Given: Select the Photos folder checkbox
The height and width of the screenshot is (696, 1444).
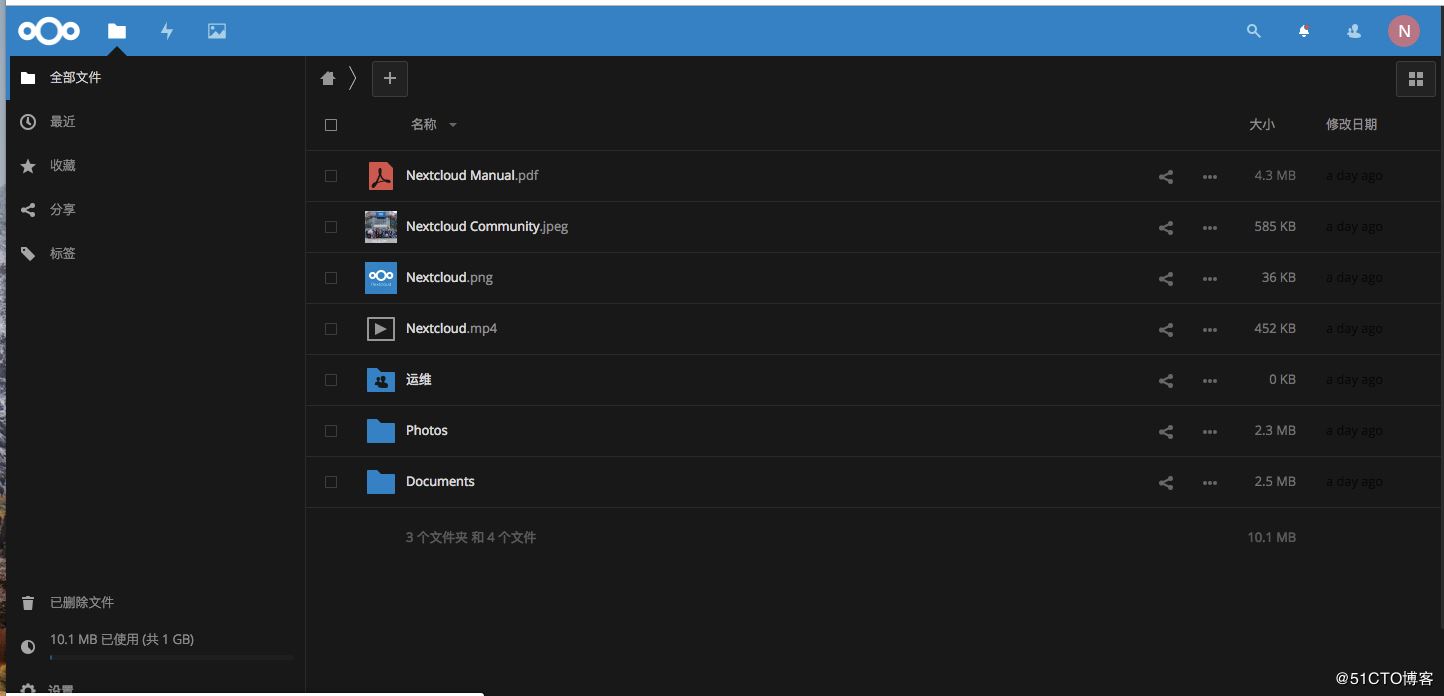Looking at the screenshot, I should pos(331,431).
